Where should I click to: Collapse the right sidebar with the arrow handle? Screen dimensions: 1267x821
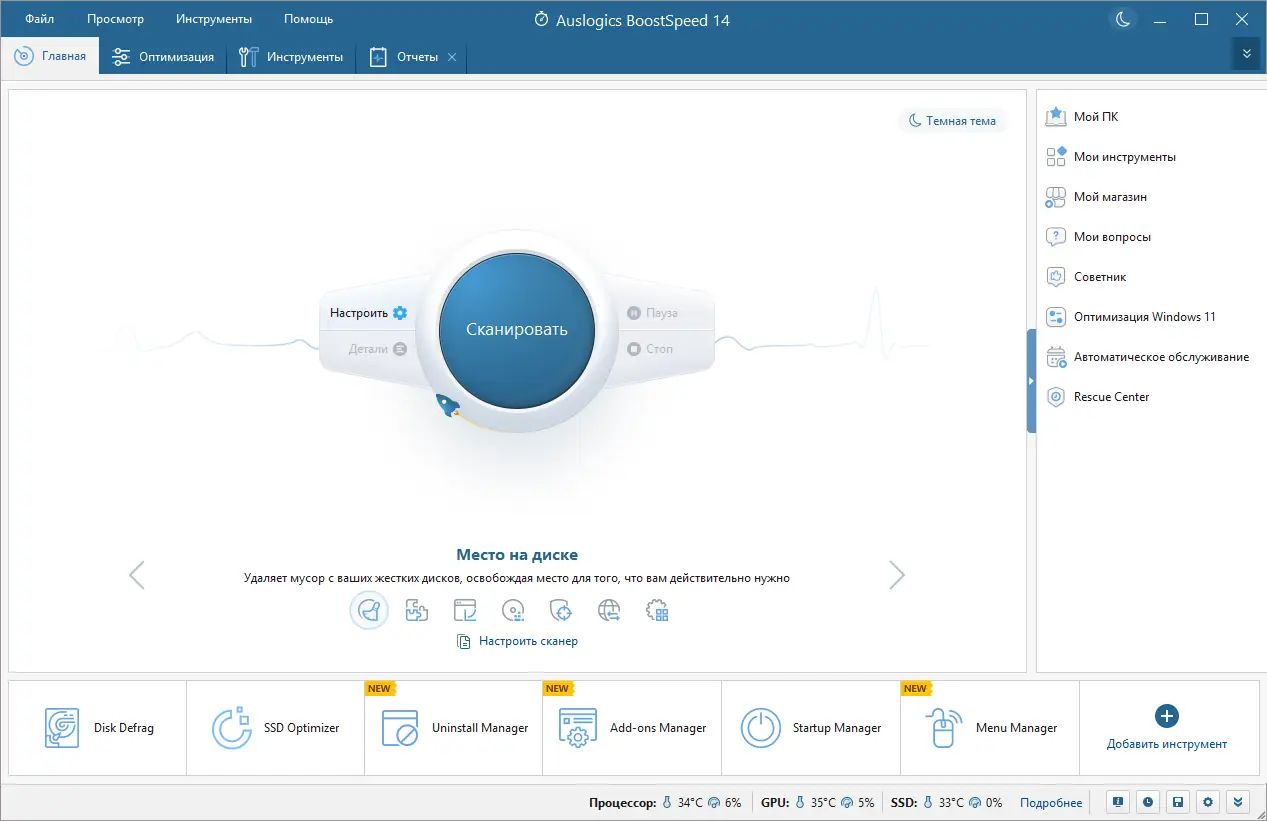point(1031,381)
